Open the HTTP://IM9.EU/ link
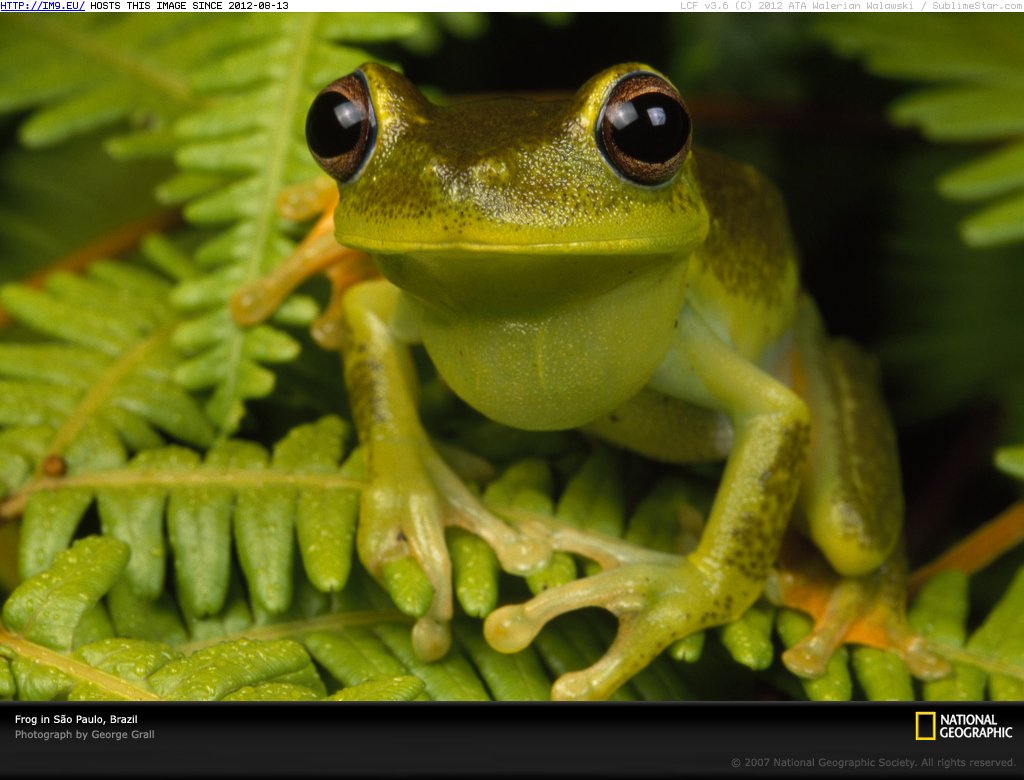Image resolution: width=1024 pixels, height=780 pixels. tap(42, 6)
